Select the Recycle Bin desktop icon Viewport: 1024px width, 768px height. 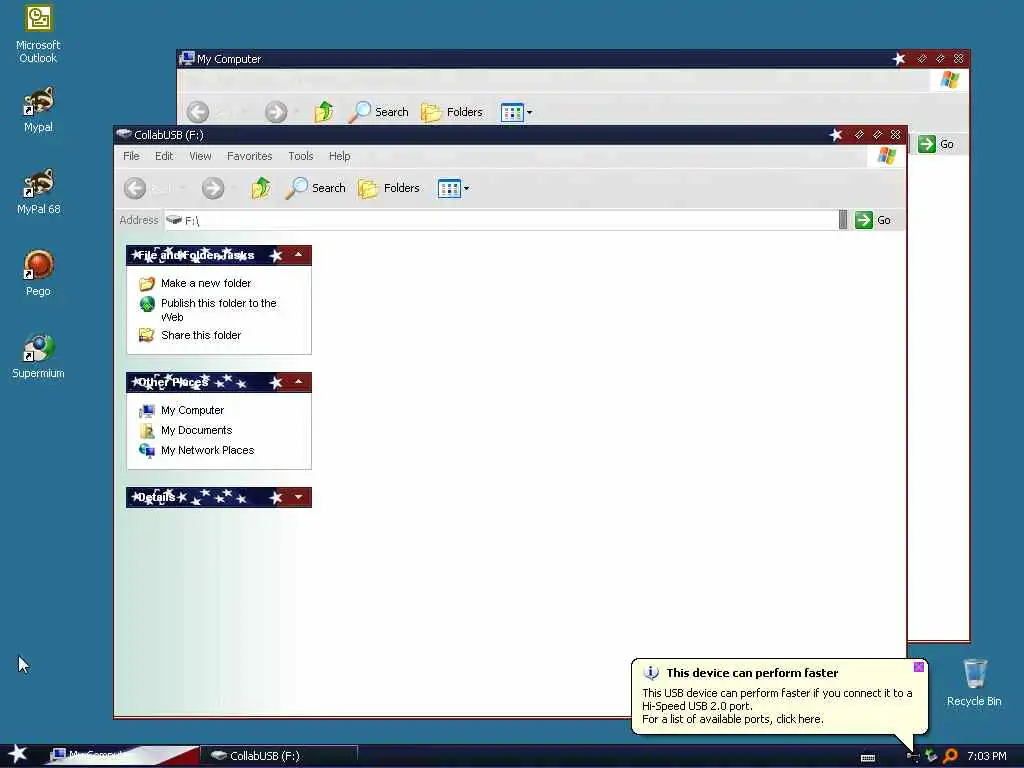(974, 682)
